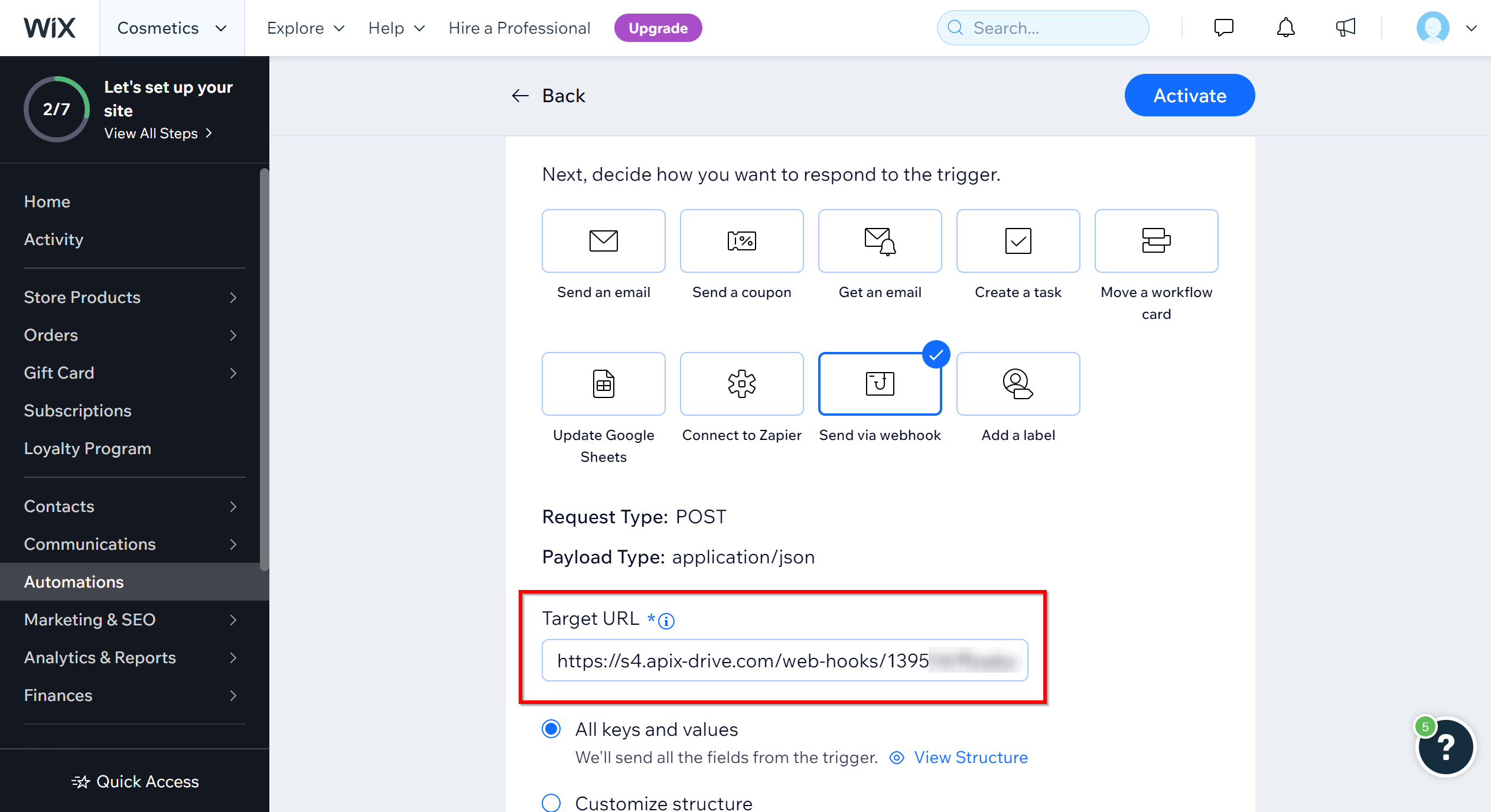Click the Quick Access star icon
The width and height of the screenshot is (1491, 812).
pos(81,782)
